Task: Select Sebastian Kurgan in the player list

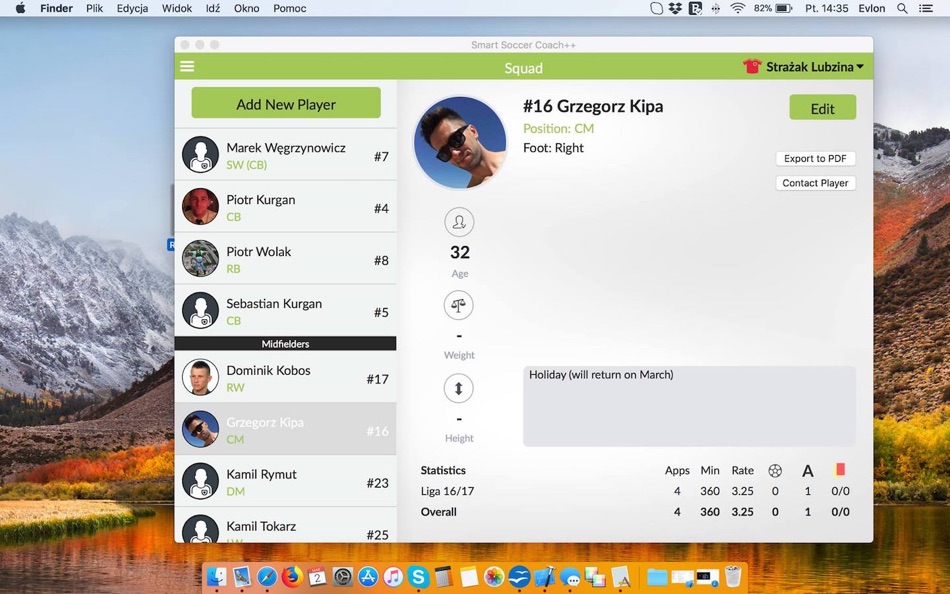Action: tap(285, 311)
